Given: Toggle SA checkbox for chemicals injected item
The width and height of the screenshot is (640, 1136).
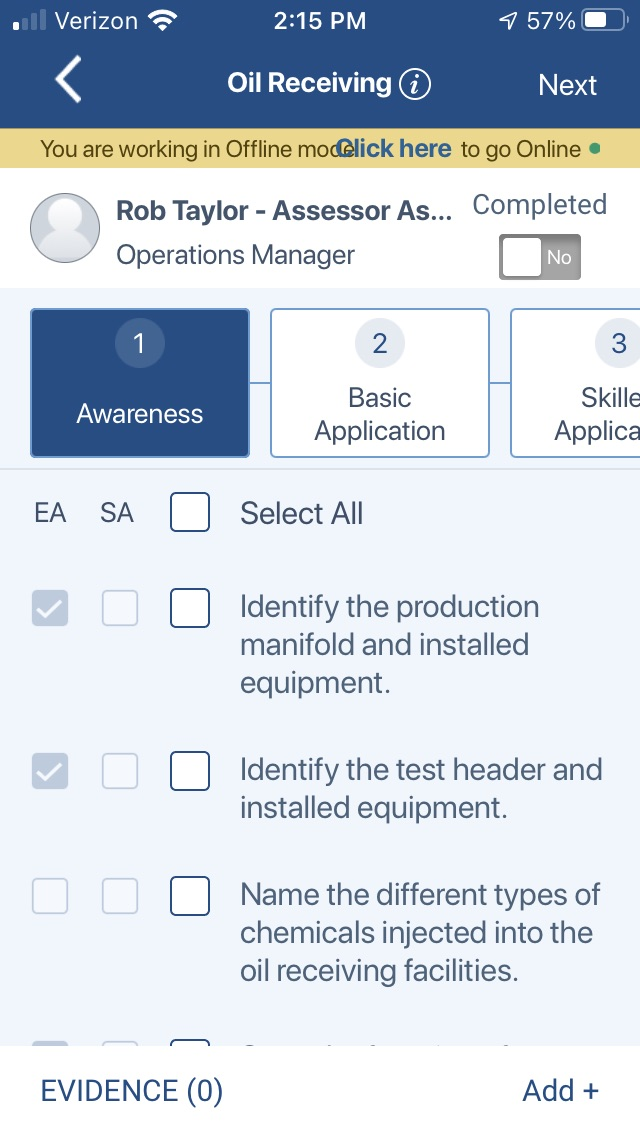Looking at the screenshot, I should click(120, 895).
